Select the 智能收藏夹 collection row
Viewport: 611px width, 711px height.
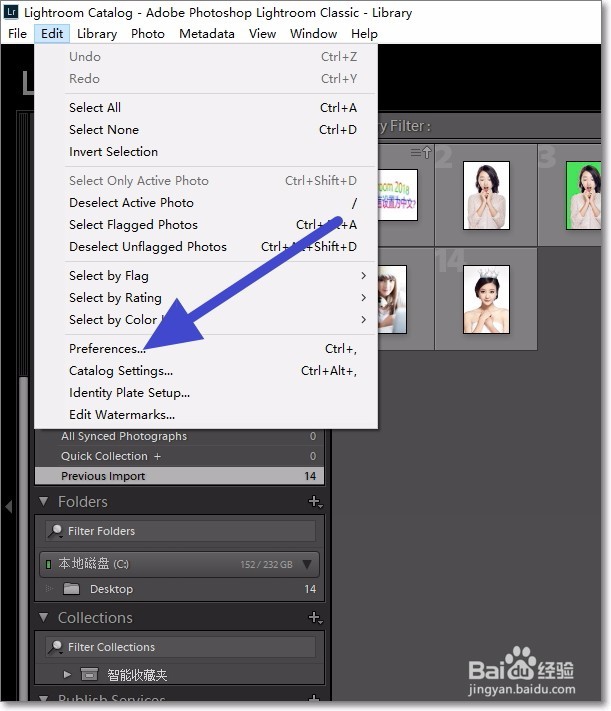[181, 675]
